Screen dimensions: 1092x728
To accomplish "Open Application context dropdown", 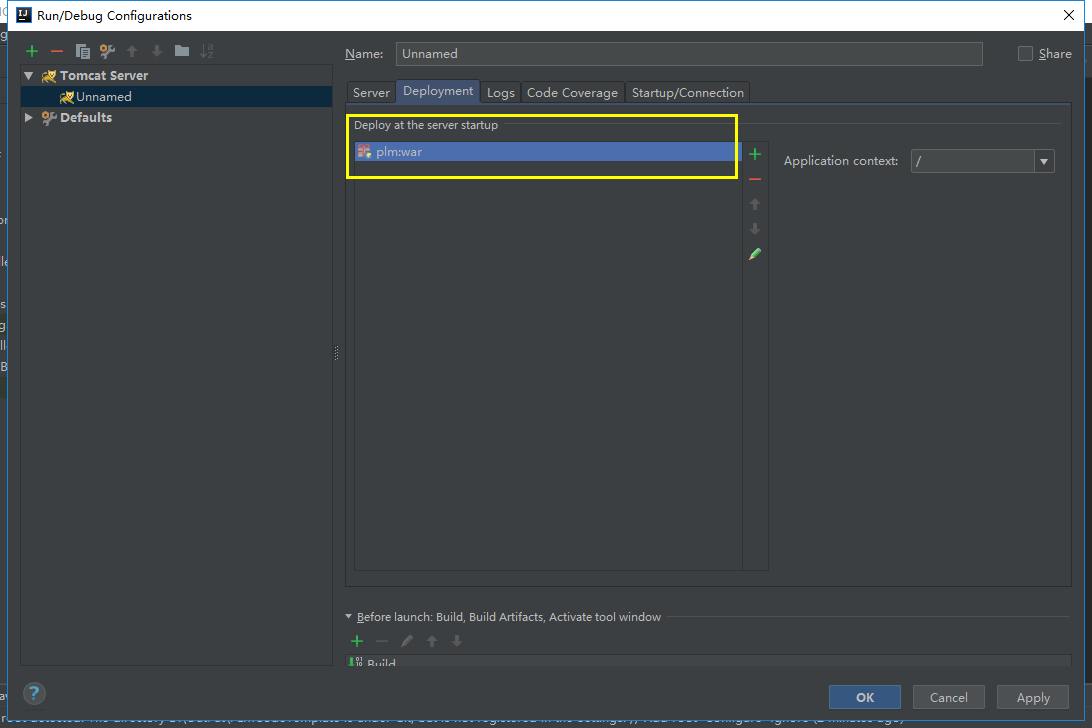I will 1044,161.
